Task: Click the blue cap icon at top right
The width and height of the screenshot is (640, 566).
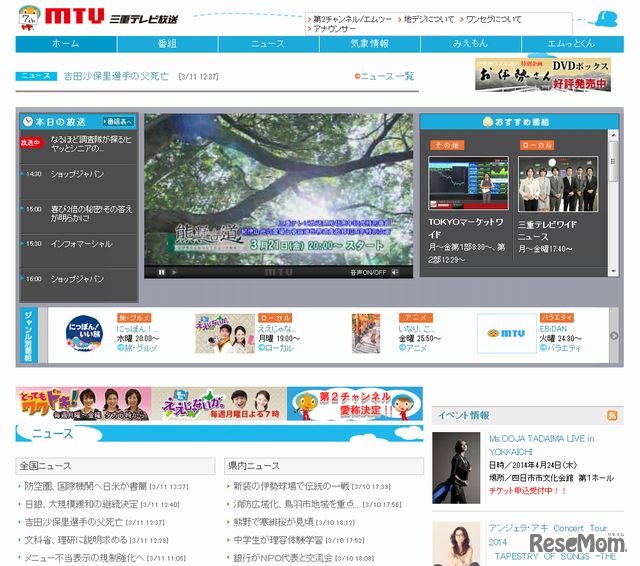Action: [607, 19]
